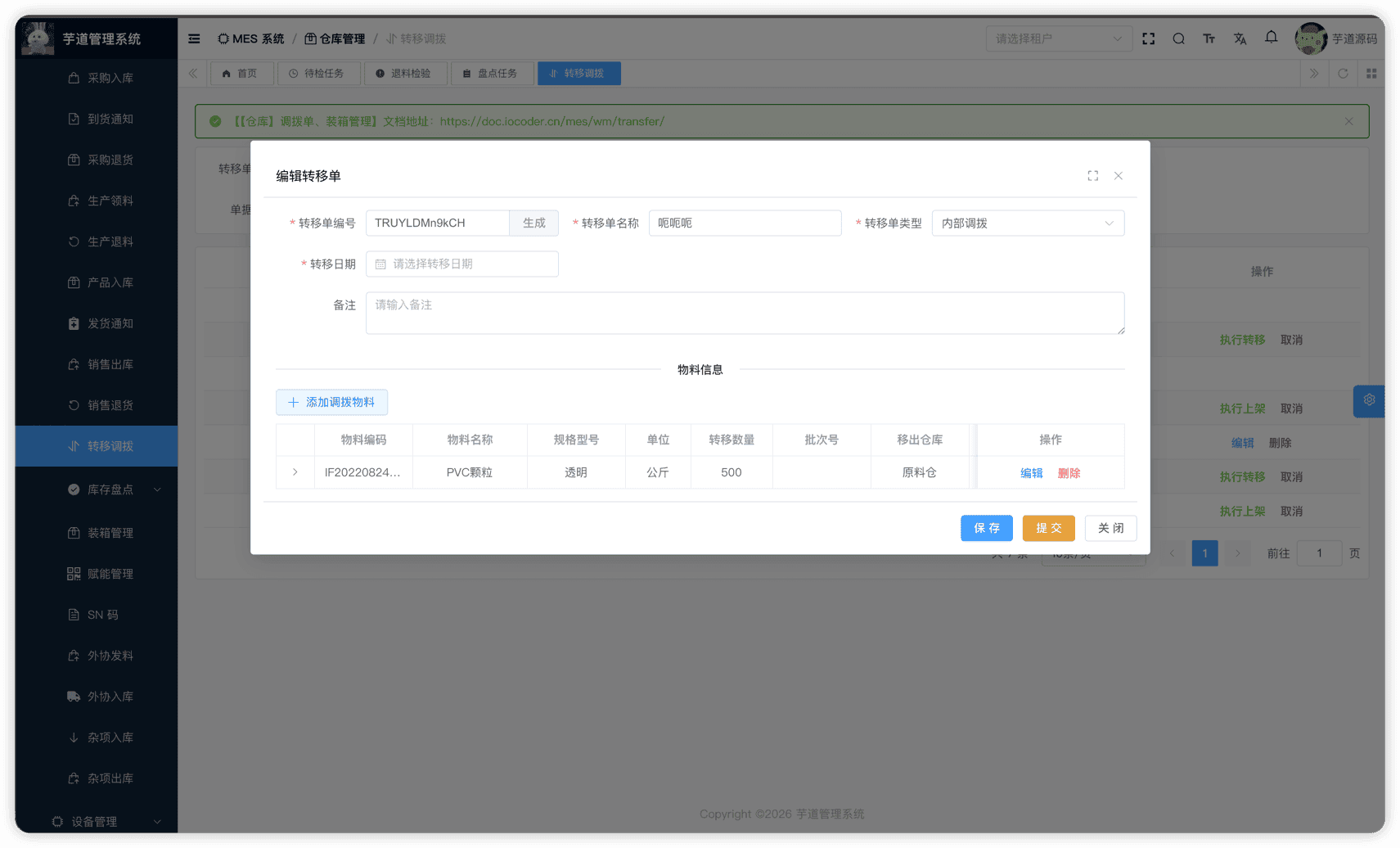Collapse the sidebar with hamburger icon
The height and width of the screenshot is (848, 1400).
pos(194,38)
